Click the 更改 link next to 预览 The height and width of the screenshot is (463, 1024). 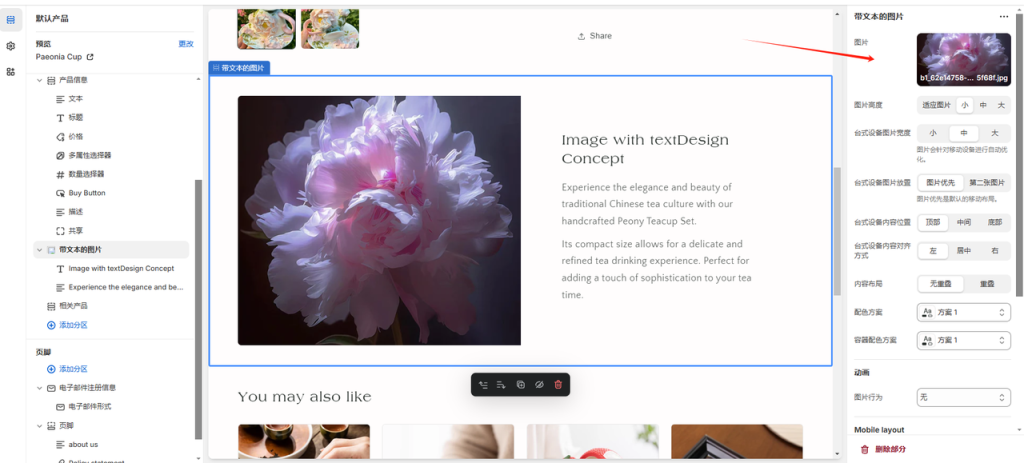coord(186,44)
